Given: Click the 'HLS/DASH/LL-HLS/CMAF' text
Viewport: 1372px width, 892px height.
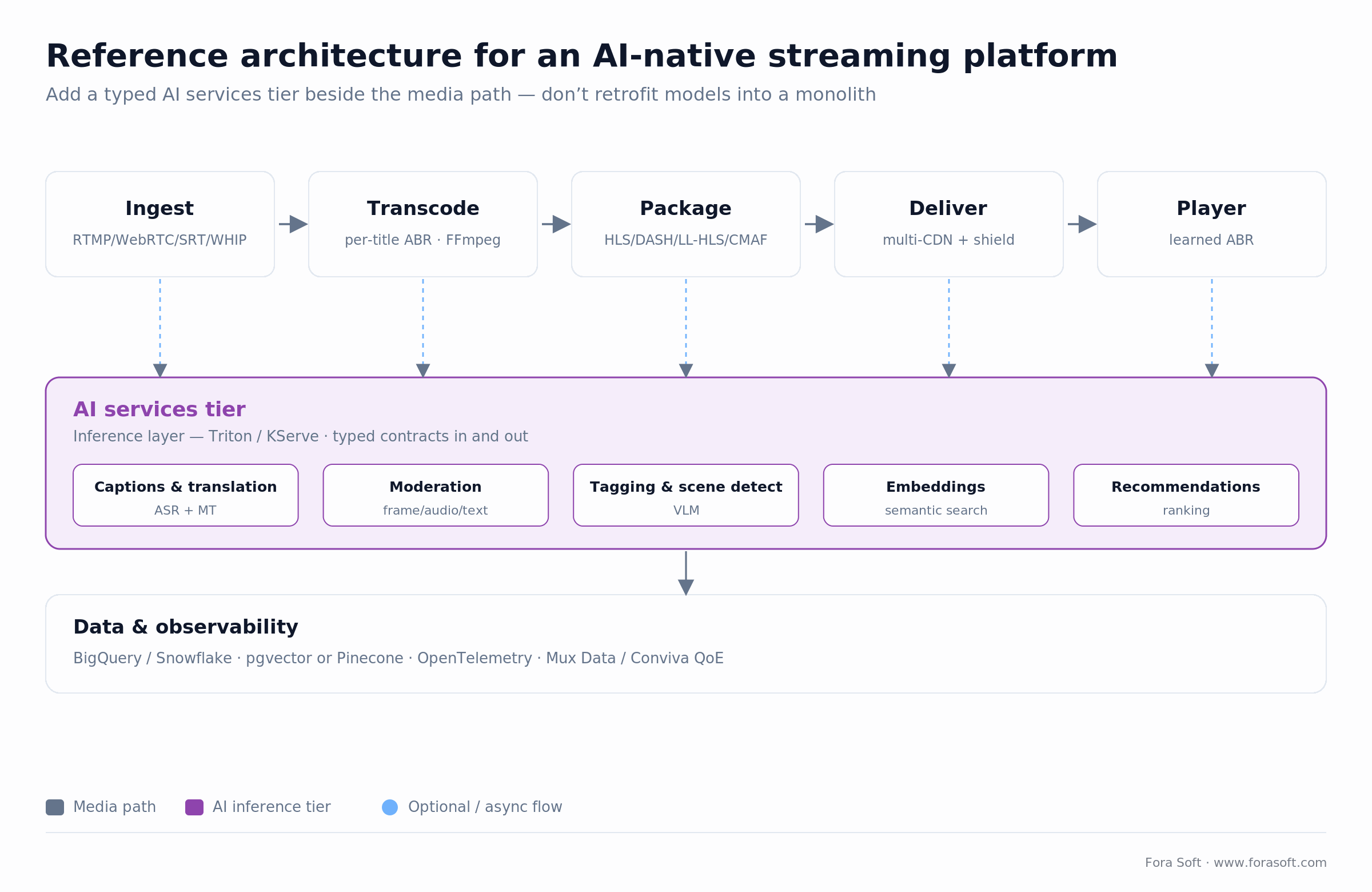Looking at the screenshot, I should click(x=685, y=240).
